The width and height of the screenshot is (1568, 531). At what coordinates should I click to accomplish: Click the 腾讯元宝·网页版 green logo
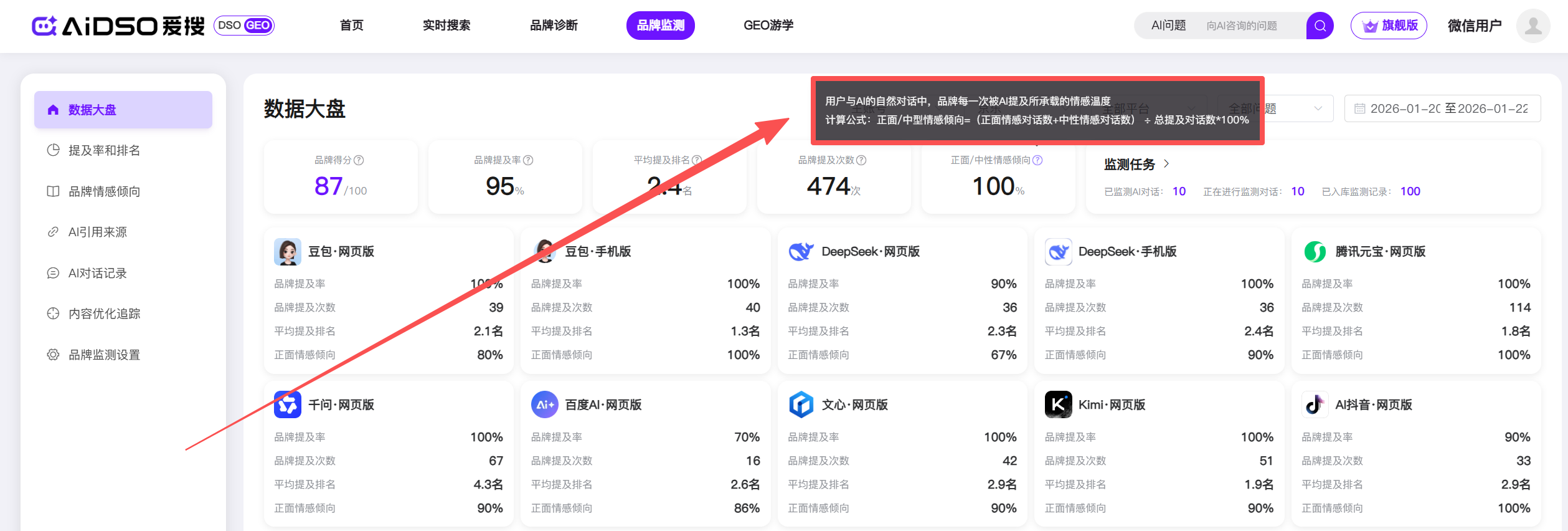1315,251
